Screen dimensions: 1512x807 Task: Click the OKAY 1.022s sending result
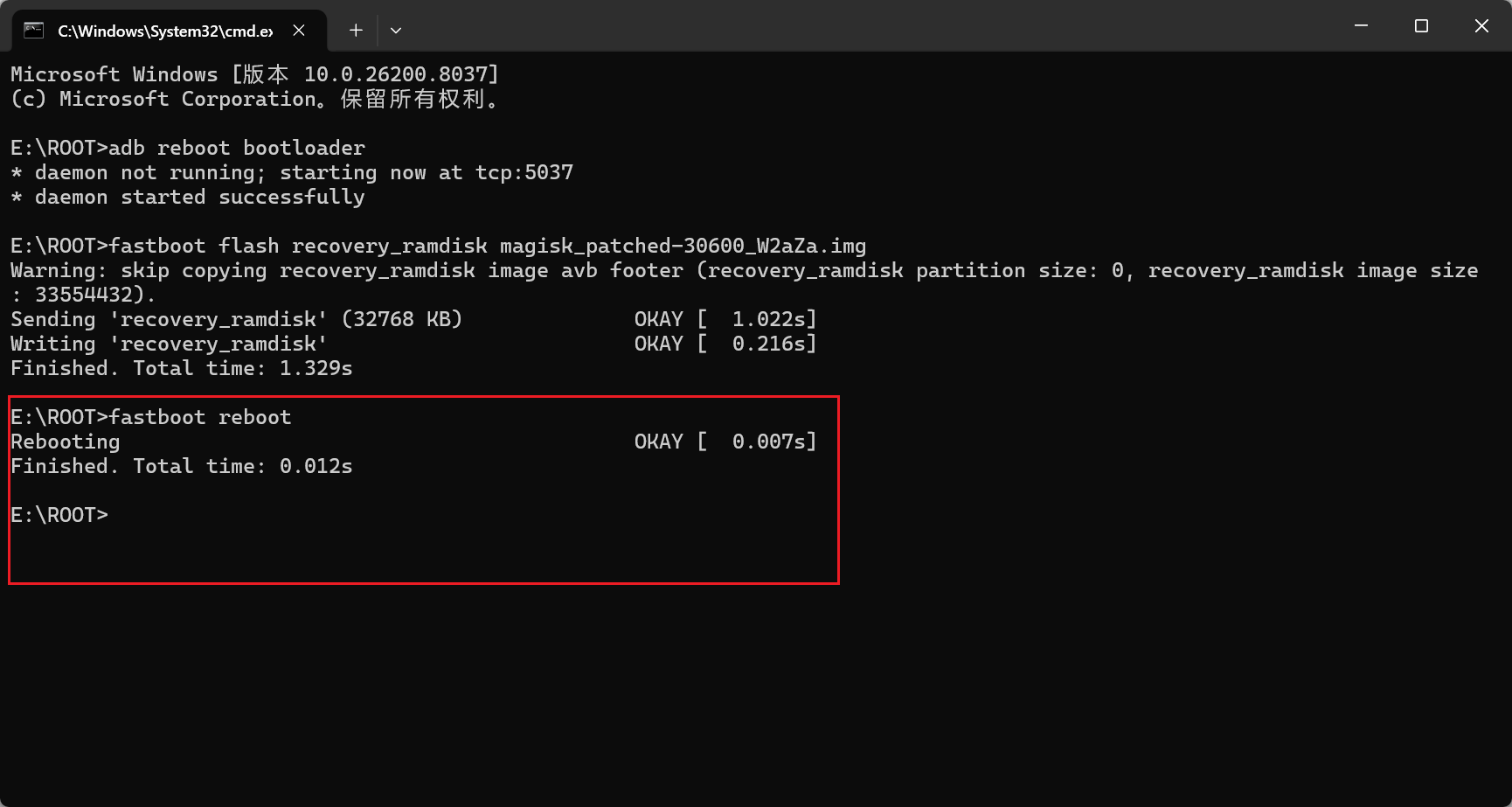(725, 319)
